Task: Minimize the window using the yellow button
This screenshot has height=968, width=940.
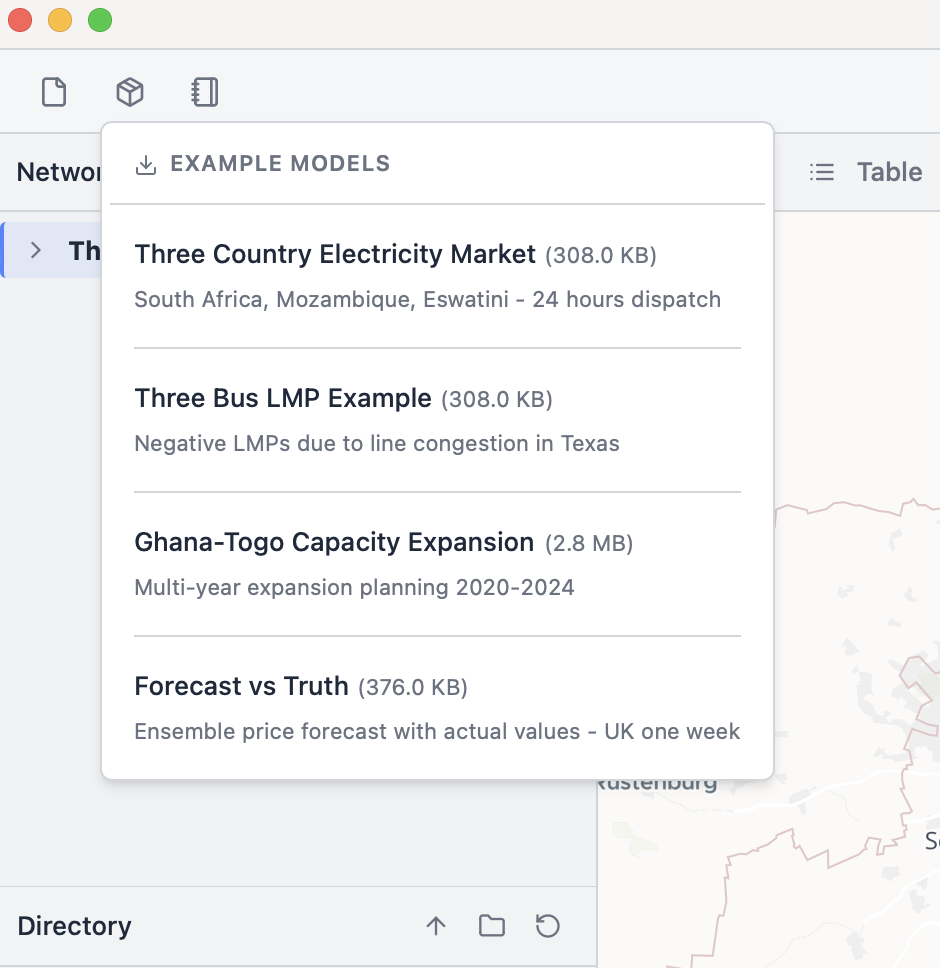Action: point(60,20)
